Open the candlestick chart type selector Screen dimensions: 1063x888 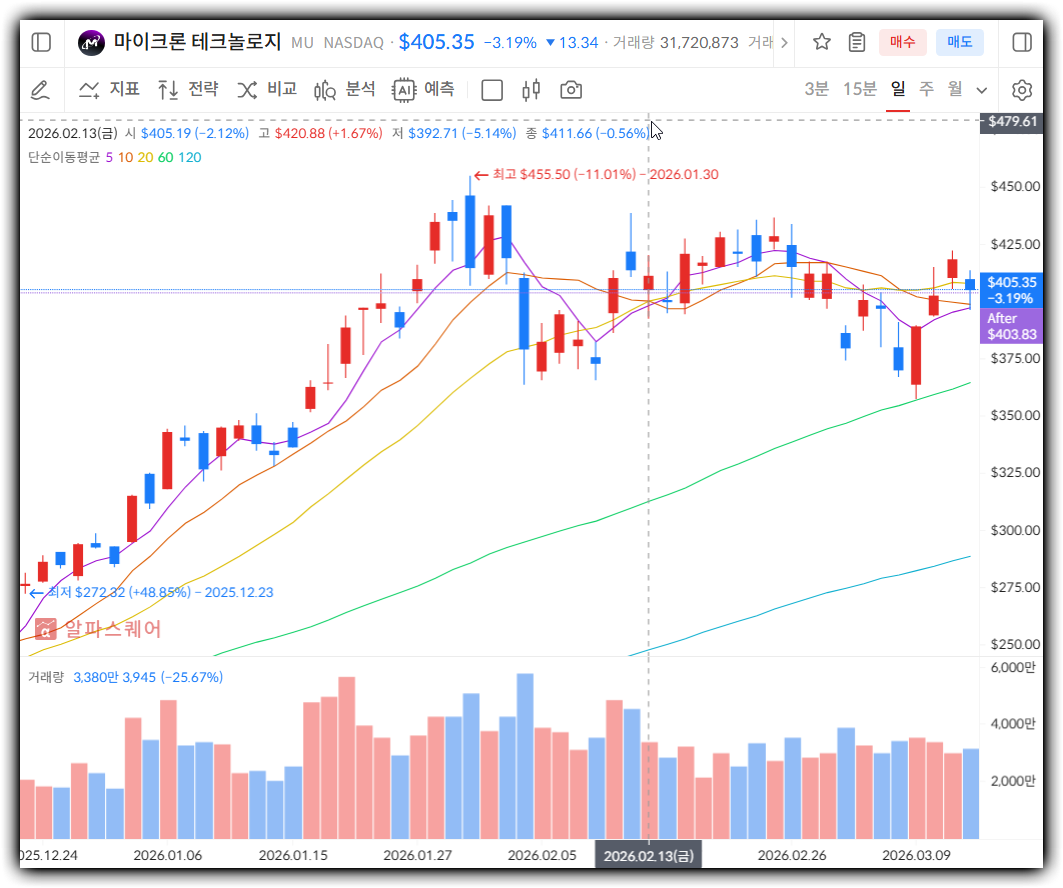[x=531, y=90]
